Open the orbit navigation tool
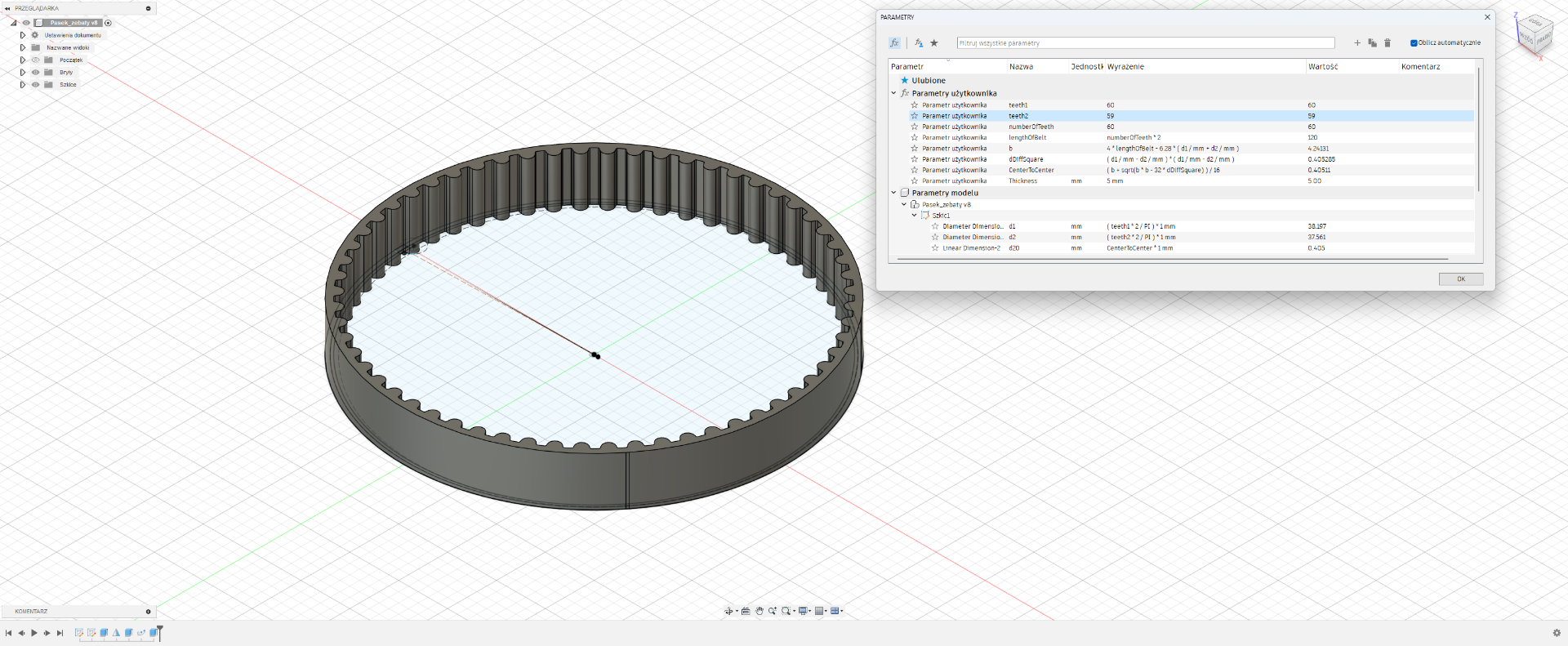Screen dimensions: 1568x646 728,611
